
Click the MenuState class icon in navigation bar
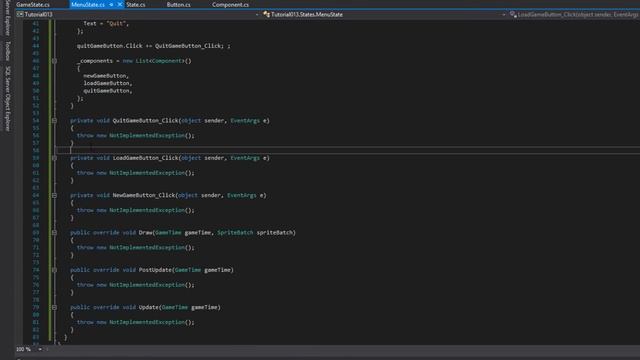coord(267,14)
